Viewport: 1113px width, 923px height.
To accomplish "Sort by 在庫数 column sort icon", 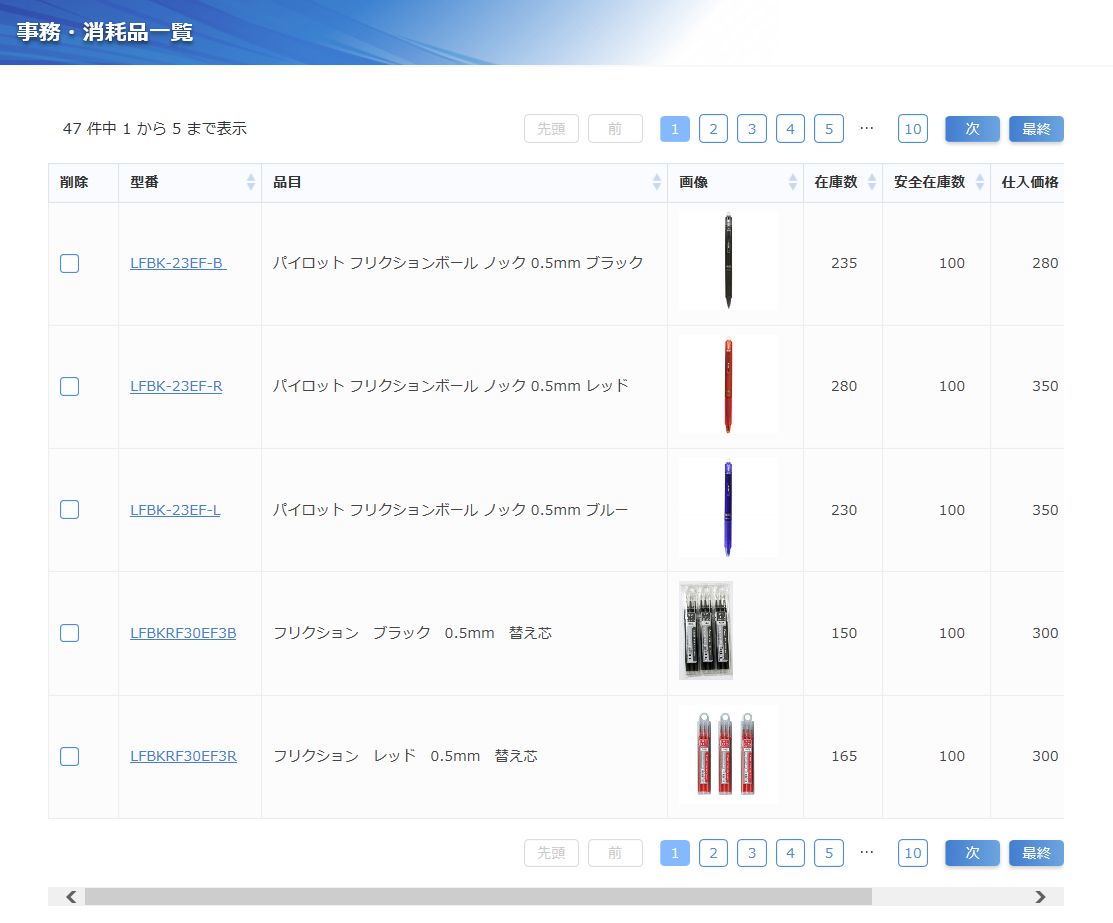I will [871, 182].
